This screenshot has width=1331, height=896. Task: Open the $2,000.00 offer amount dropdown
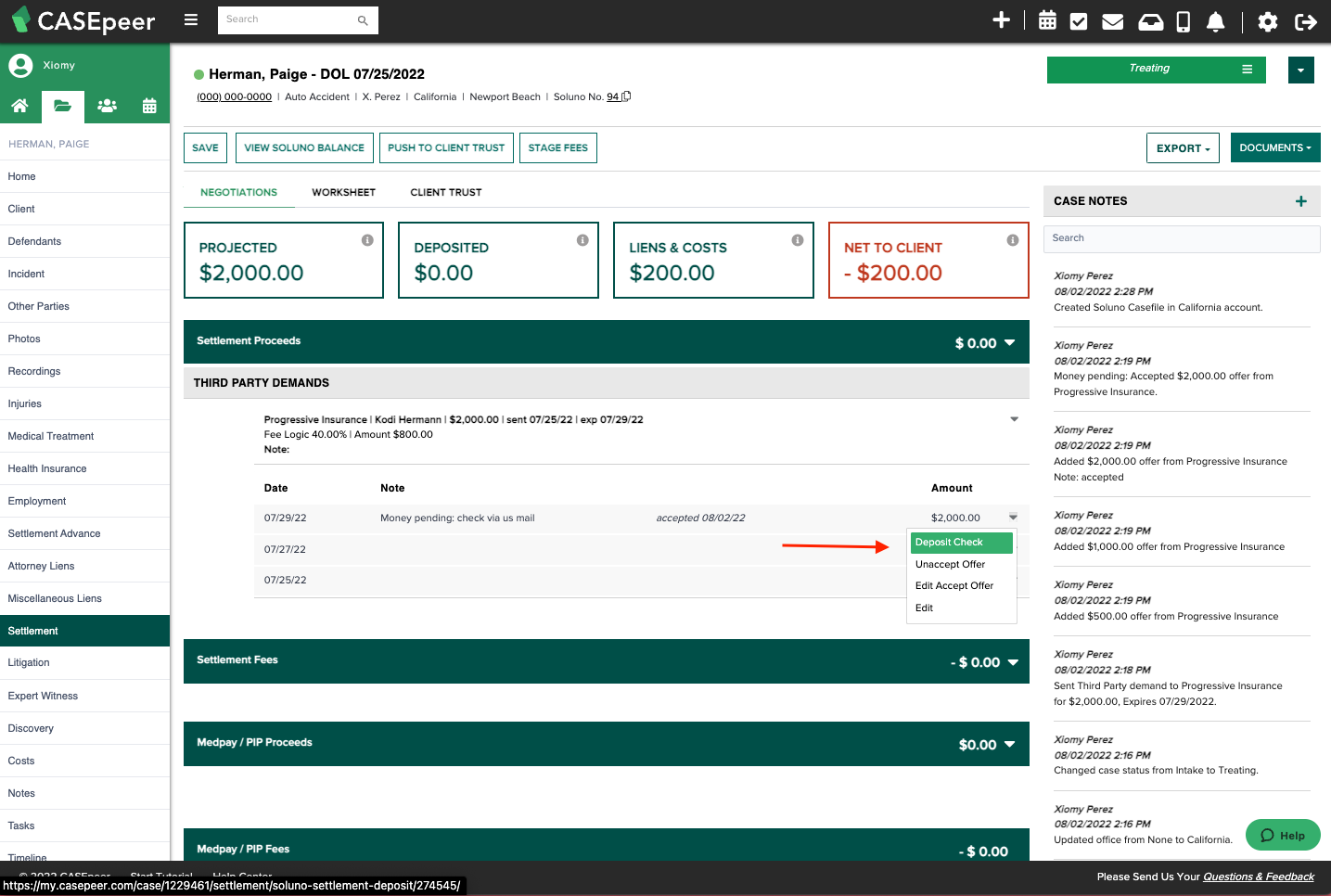[1013, 517]
